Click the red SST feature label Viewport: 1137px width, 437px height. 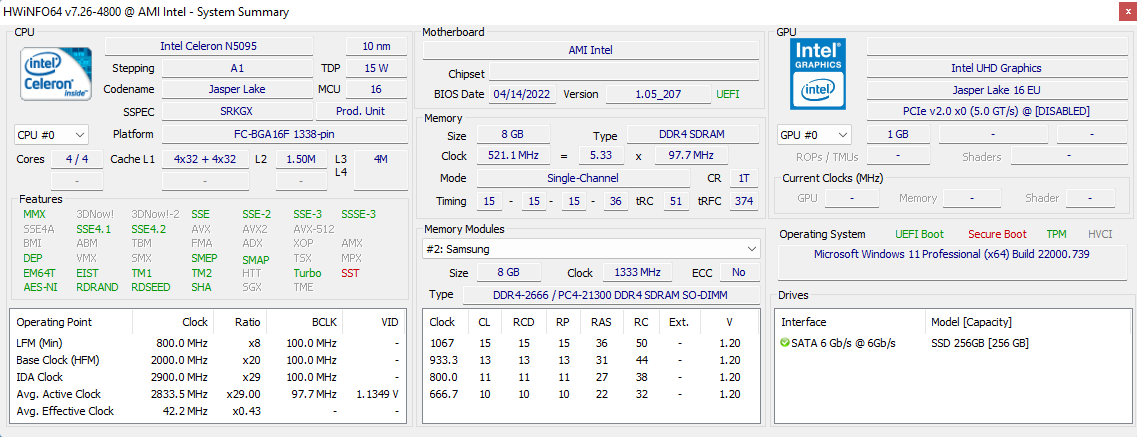coord(350,273)
